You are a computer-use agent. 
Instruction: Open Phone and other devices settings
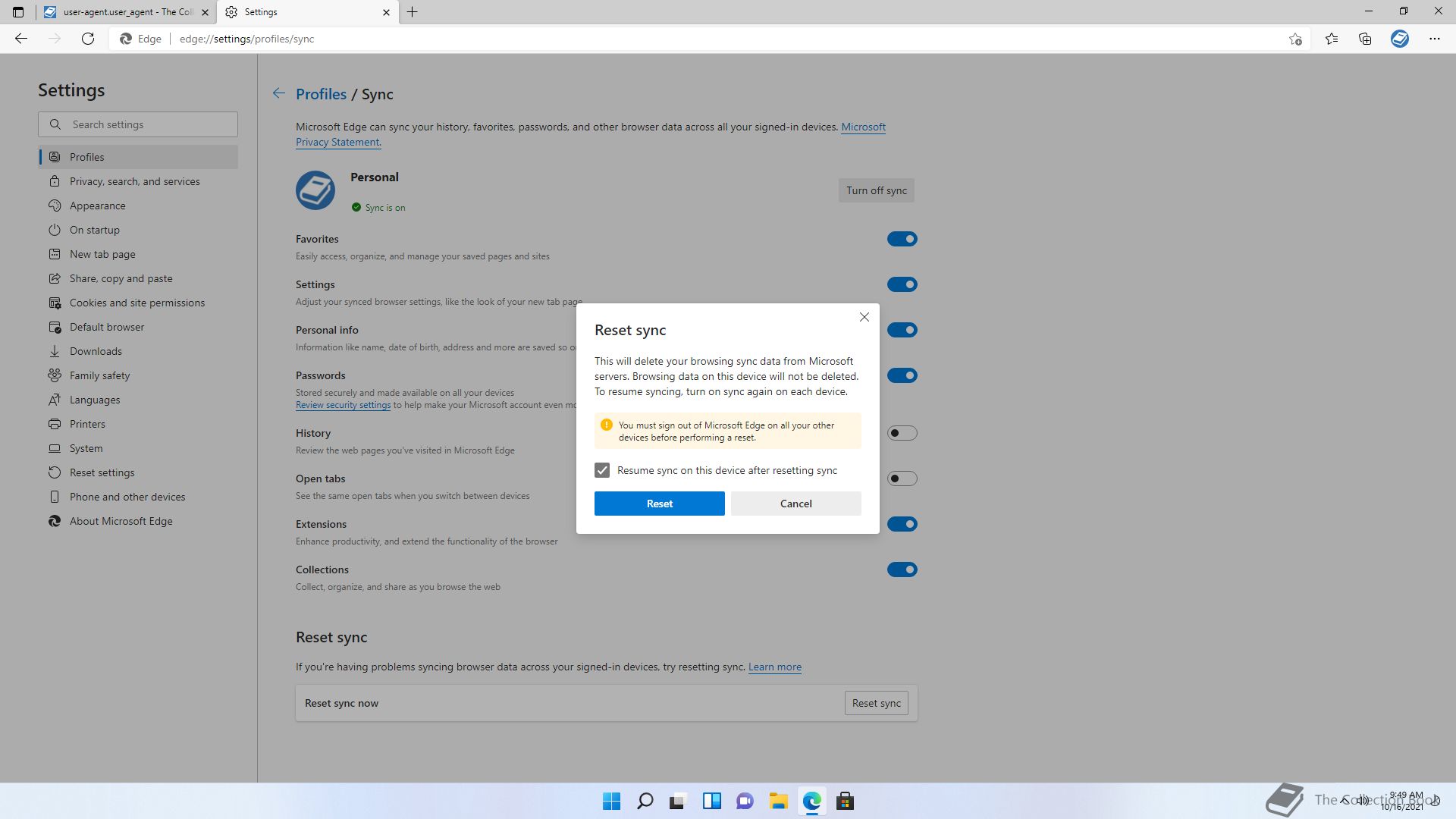pyautogui.click(x=138, y=497)
